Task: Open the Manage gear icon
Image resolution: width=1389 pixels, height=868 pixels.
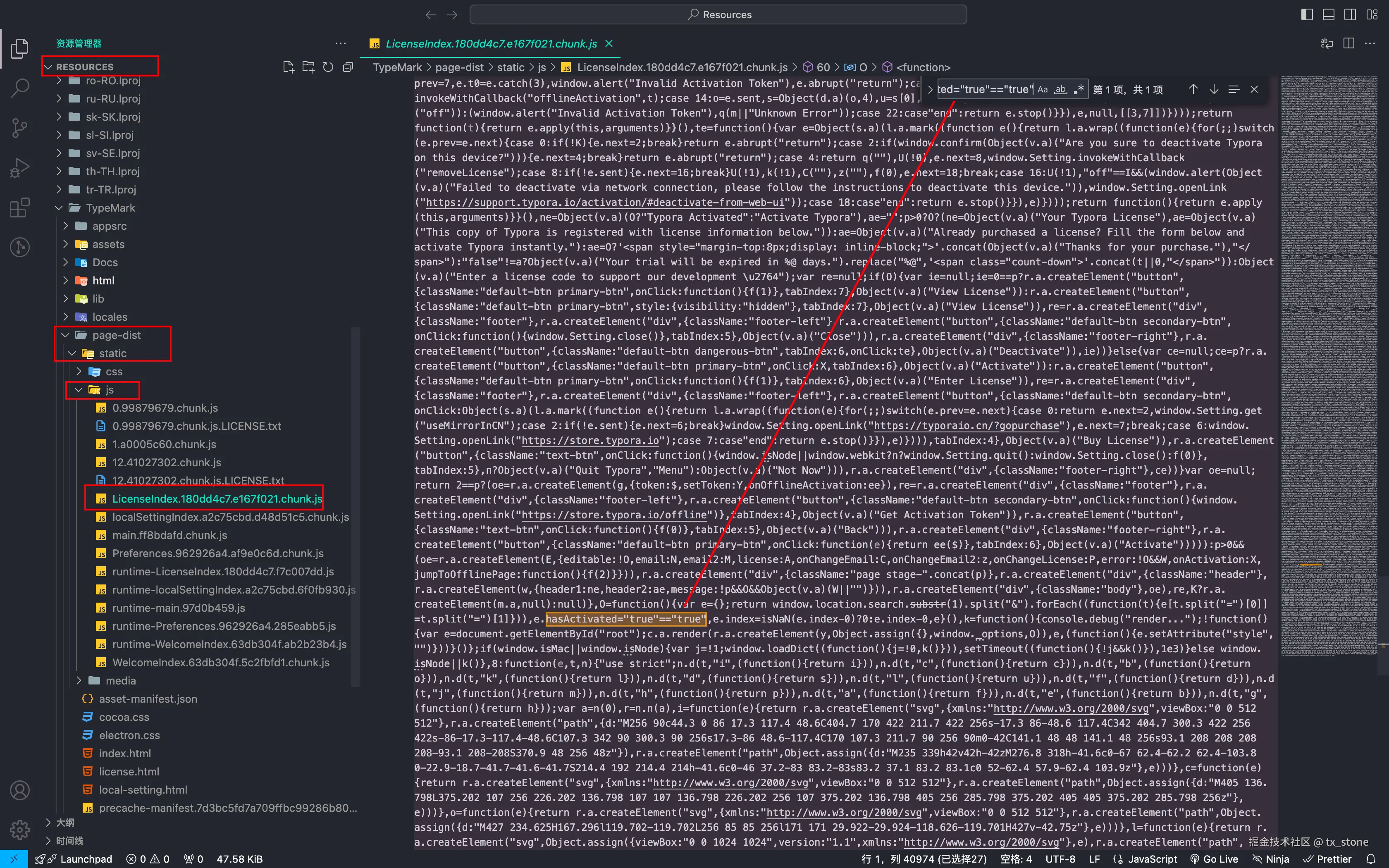Action: click(x=20, y=829)
